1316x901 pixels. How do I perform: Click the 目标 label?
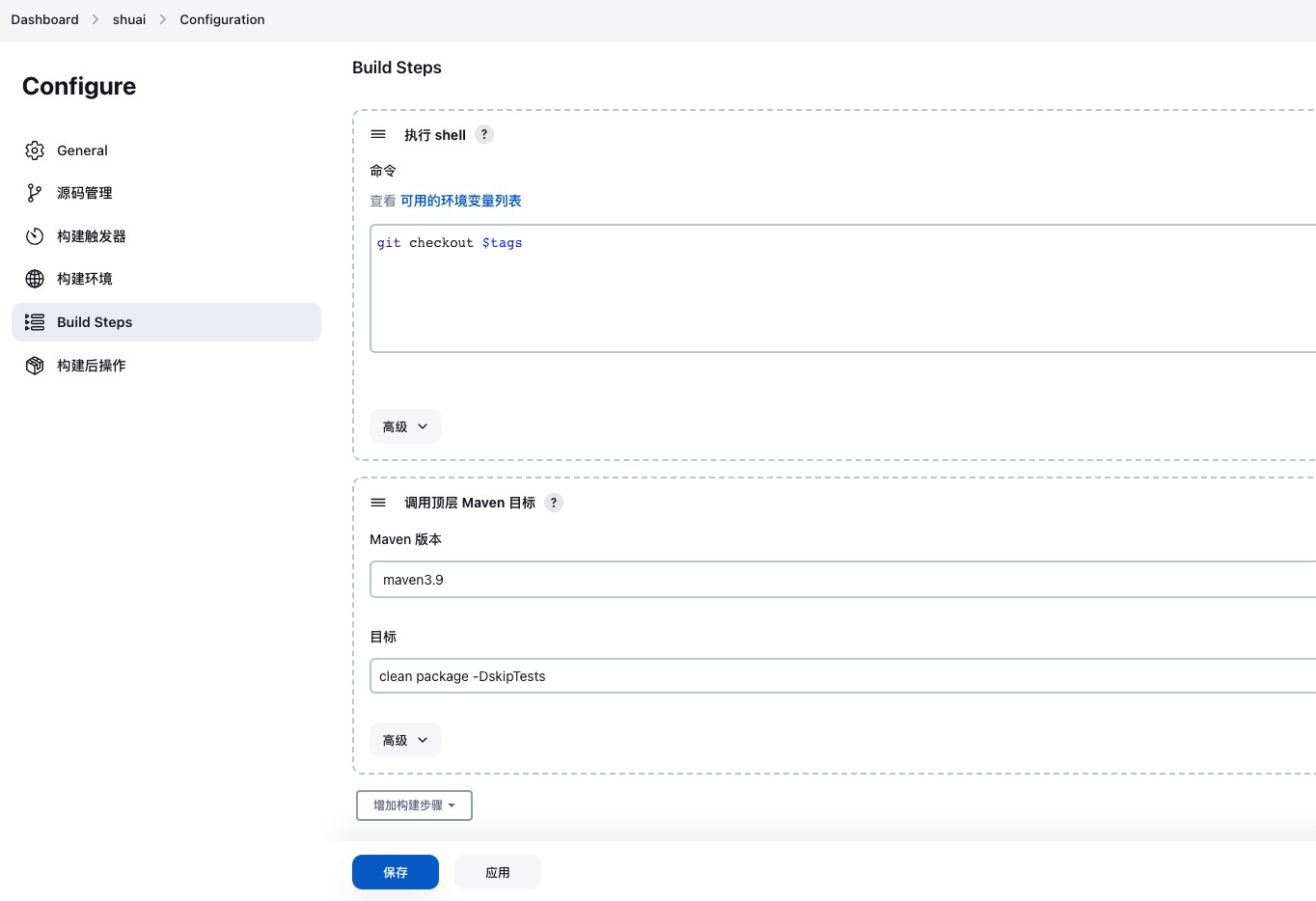383,637
